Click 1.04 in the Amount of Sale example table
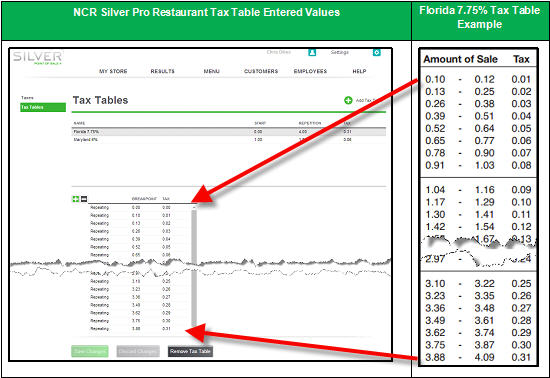This screenshot has width=550, height=378. (435, 190)
